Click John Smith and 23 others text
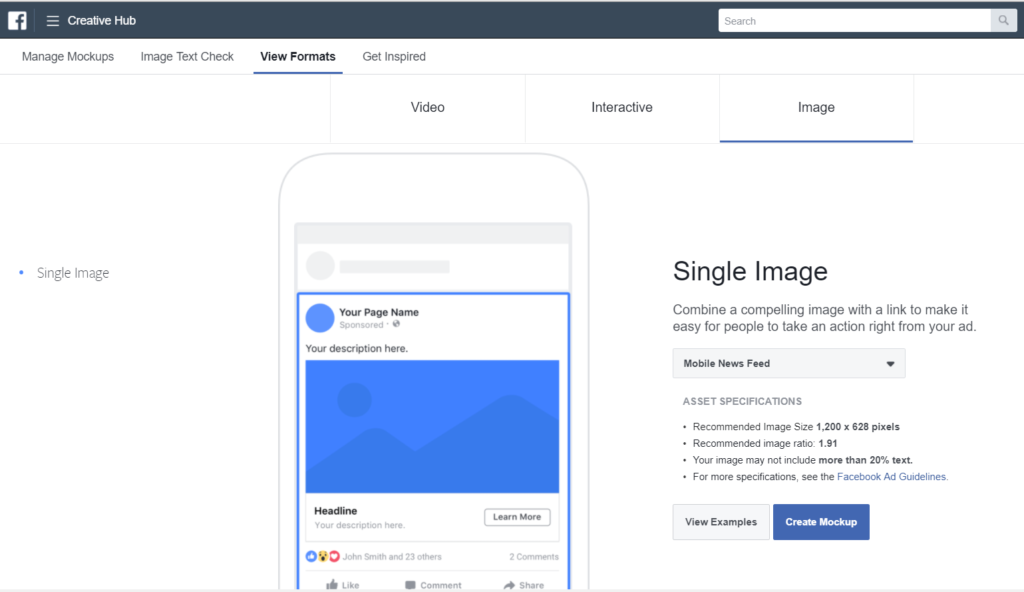The image size is (1024, 592). [x=392, y=557]
